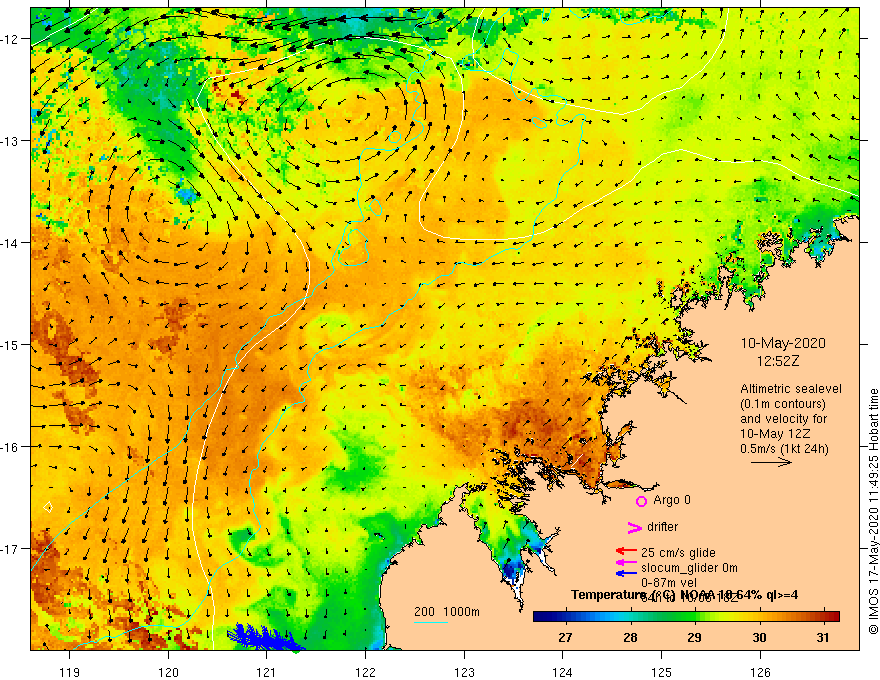Viewport: 880px width, 680px height.
Task: Click the longitude 126 axis label
Action: tap(760, 672)
